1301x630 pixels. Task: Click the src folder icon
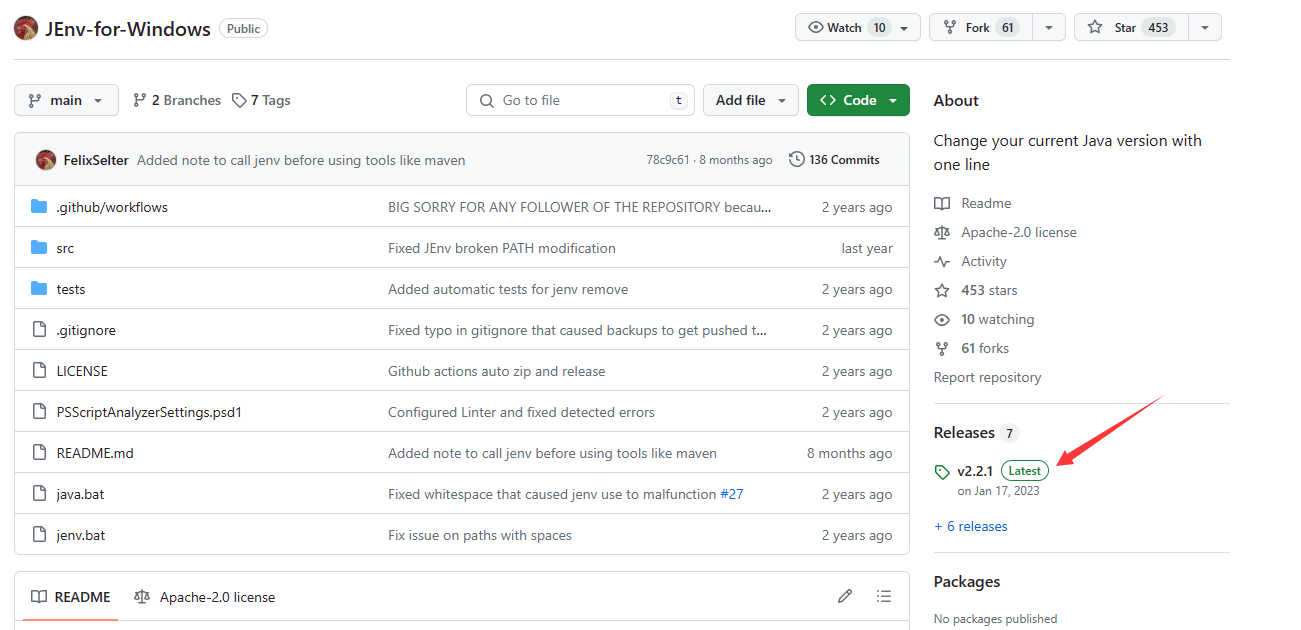tap(39, 248)
